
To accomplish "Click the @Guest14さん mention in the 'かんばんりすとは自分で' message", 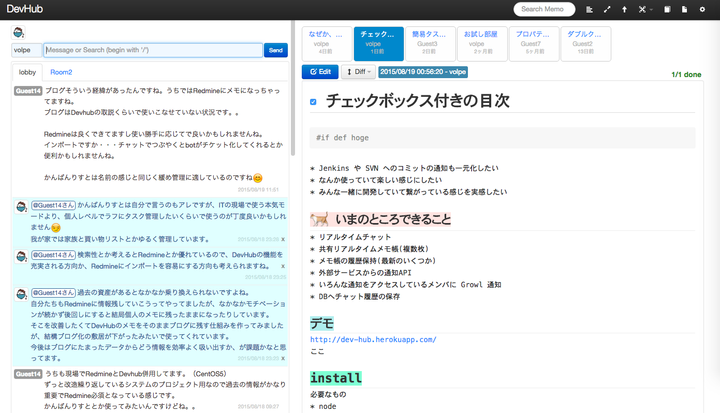I will pos(53,205).
